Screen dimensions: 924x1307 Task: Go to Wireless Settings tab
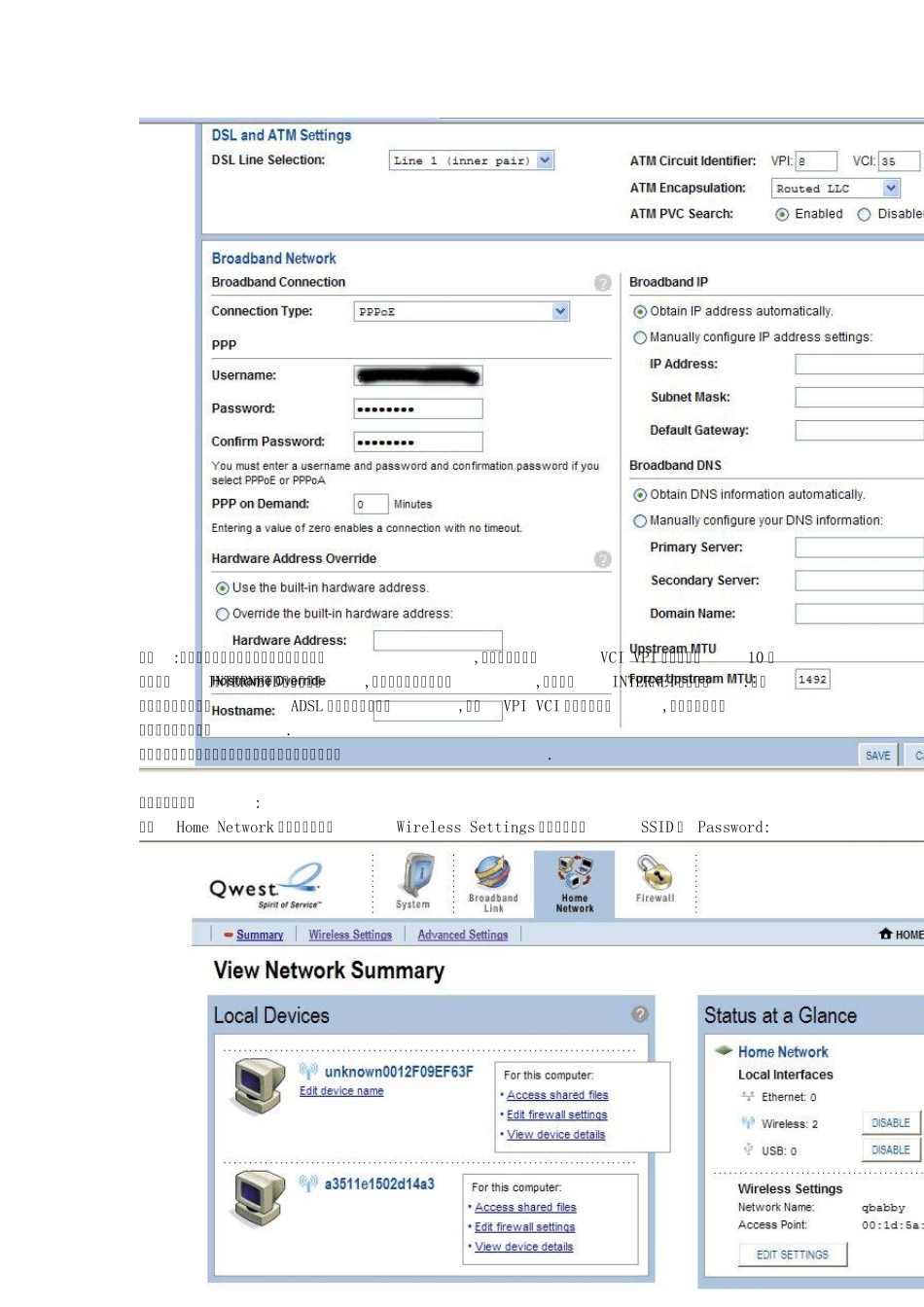[350, 935]
